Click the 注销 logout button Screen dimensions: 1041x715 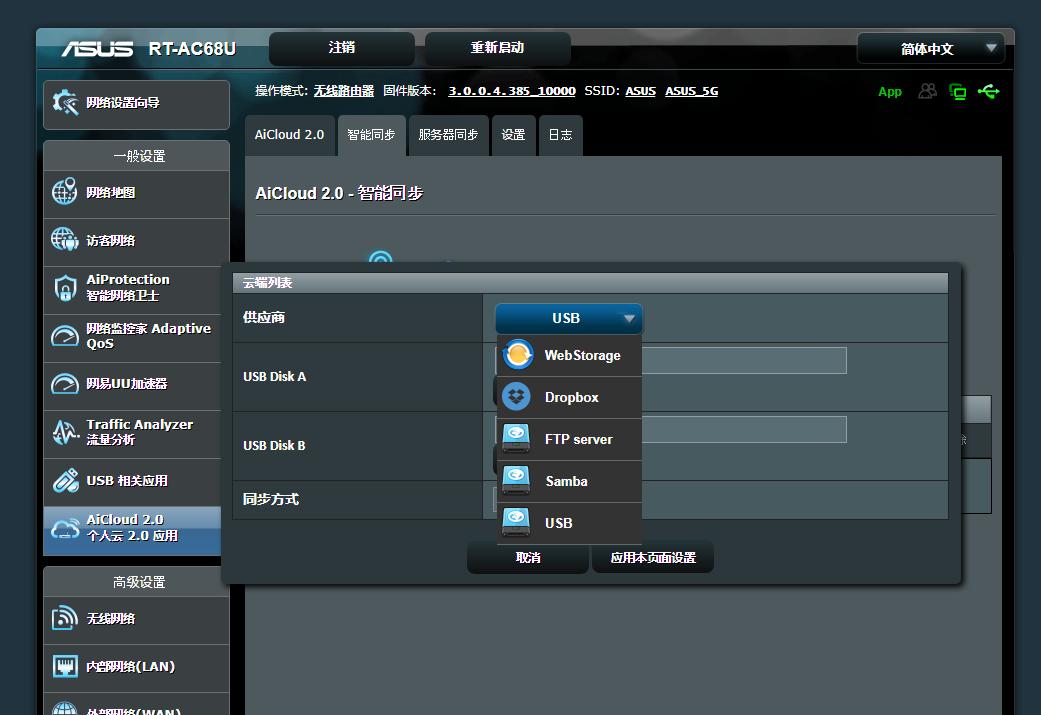coord(341,48)
